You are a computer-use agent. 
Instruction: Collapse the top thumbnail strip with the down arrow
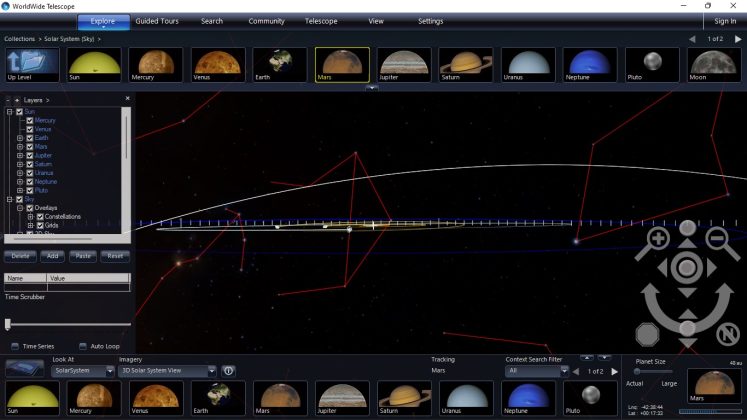point(372,88)
